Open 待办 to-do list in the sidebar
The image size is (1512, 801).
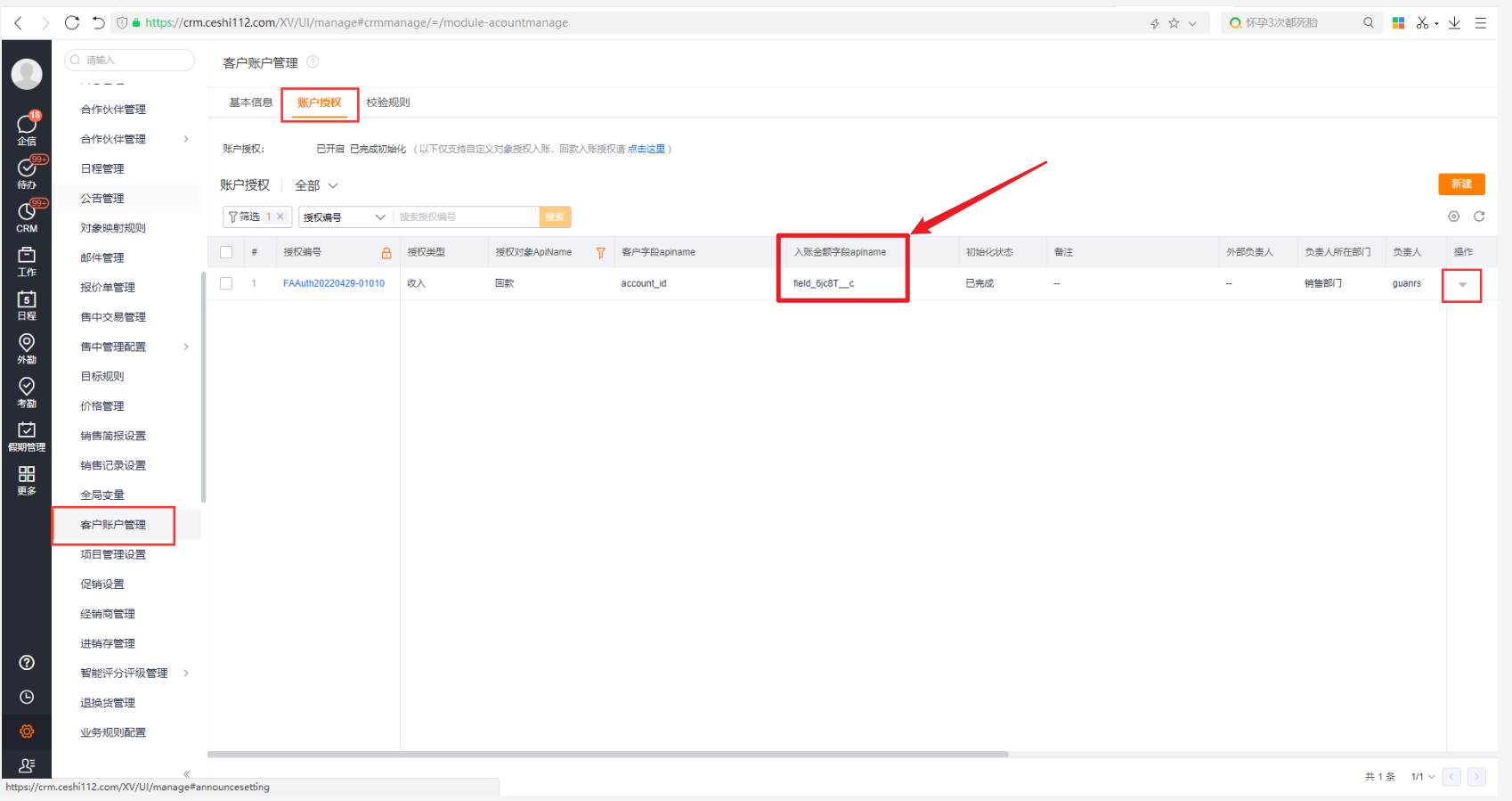(27, 173)
